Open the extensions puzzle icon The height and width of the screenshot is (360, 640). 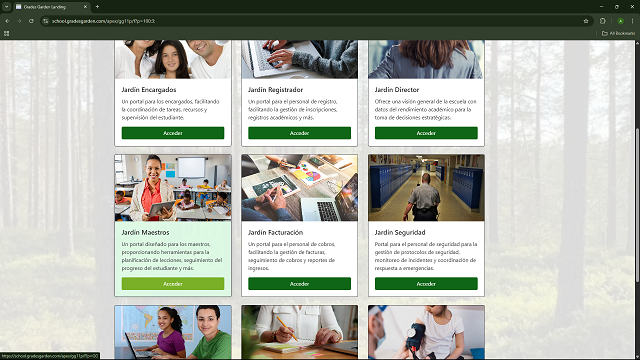tap(603, 21)
